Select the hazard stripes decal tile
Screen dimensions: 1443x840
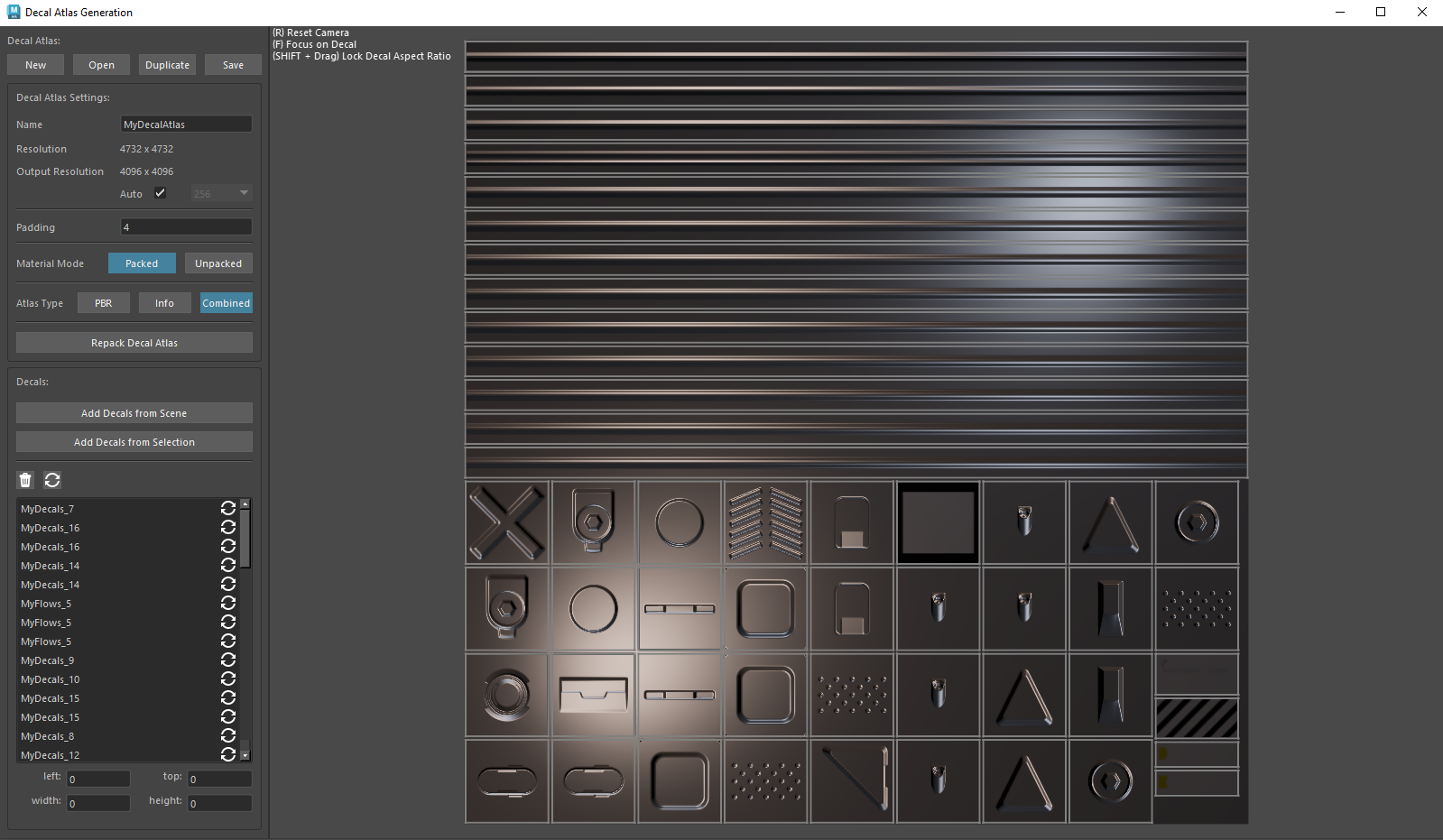coord(1197,718)
